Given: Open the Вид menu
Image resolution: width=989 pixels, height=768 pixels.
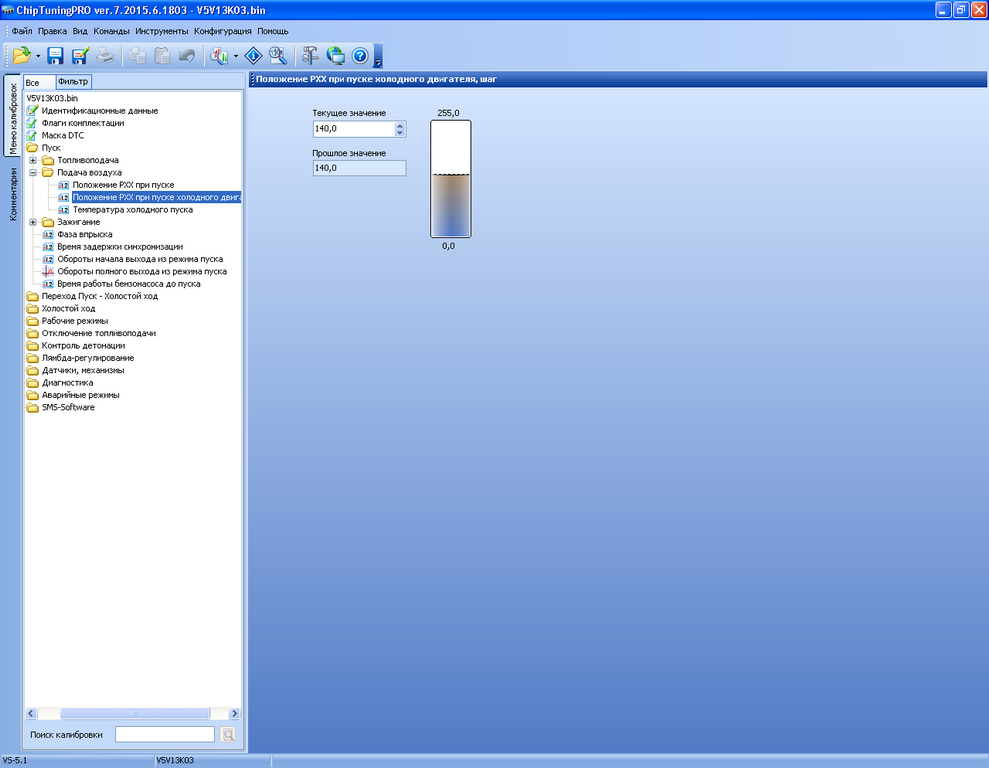Looking at the screenshot, I should pos(80,31).
